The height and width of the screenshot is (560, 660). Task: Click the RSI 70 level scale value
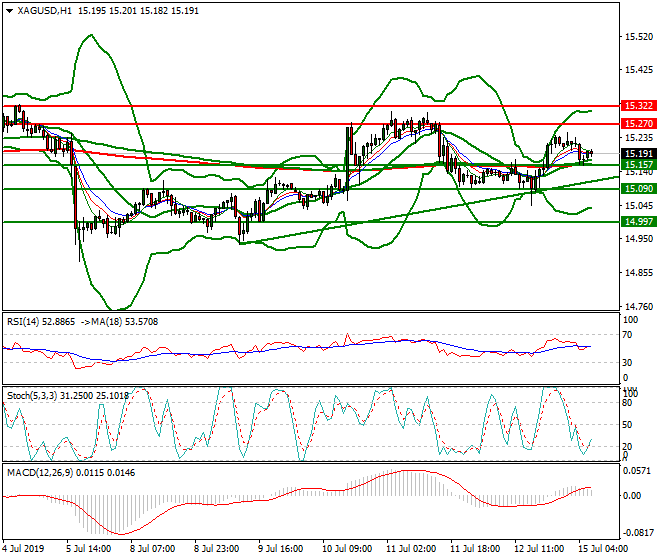tap(627, 335)
